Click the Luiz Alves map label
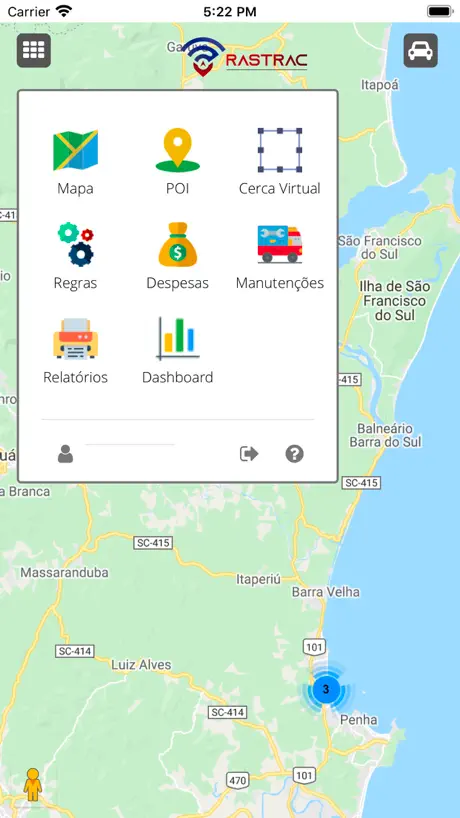This screenshot has width=460, height=818. coord(141,665)
